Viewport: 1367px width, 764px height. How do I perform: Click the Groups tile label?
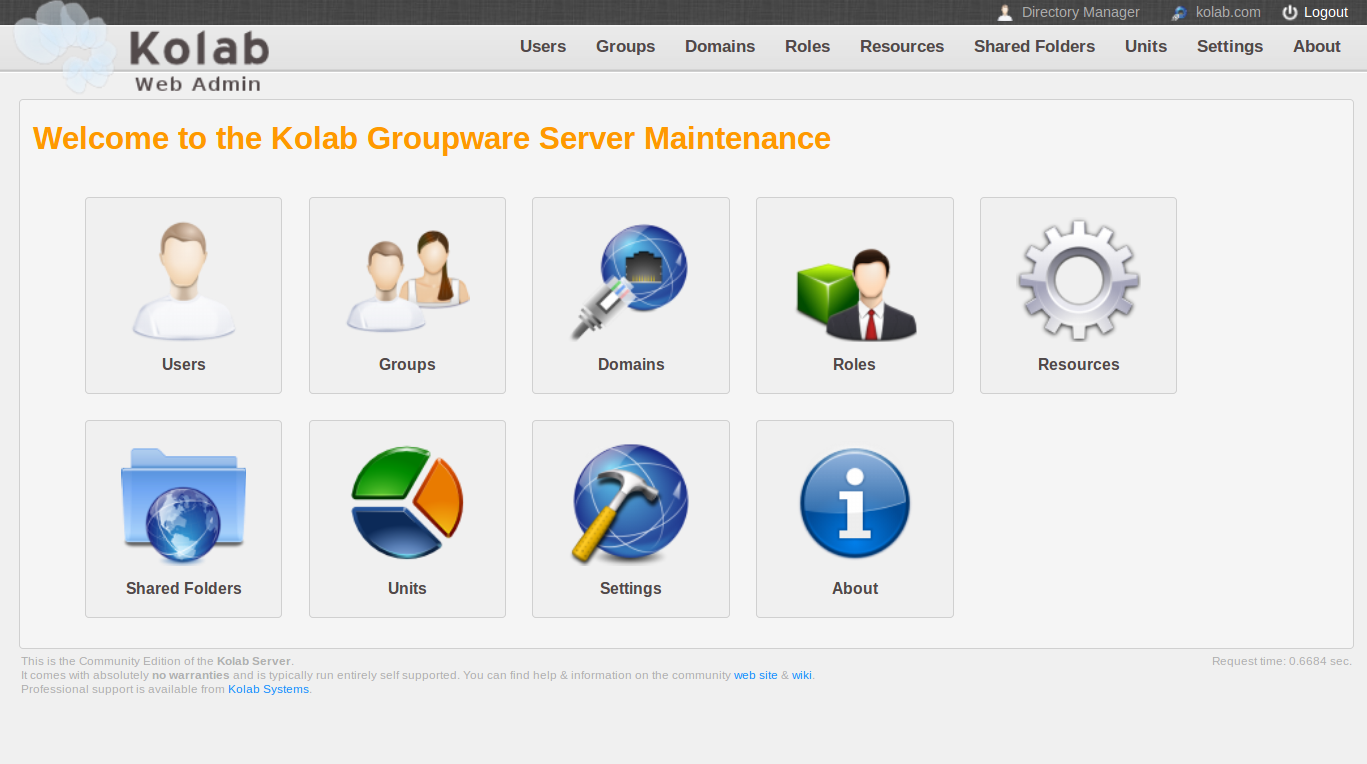[x=407, y=365]
